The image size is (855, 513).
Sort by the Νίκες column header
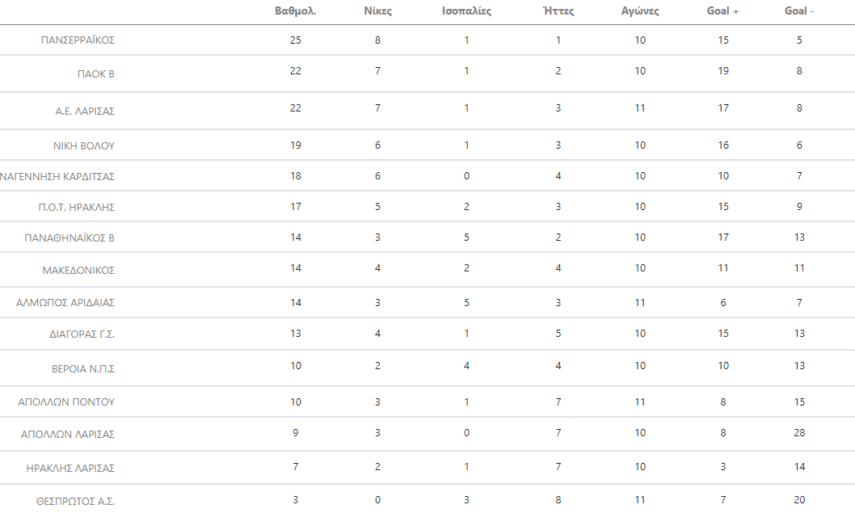(x=378, y=11)
